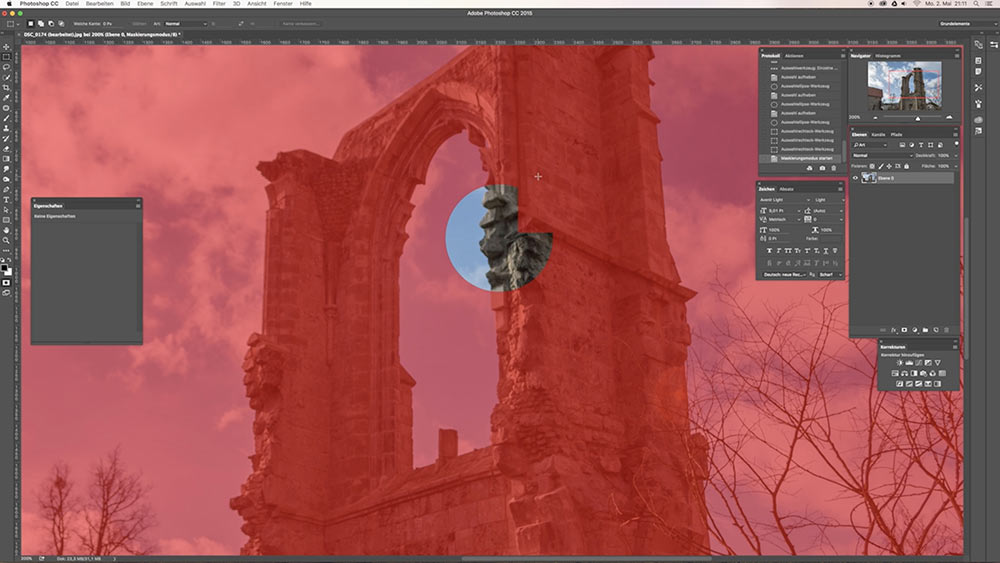Image resolution: width=1000 pixels, height=563 pixels.
Task: Click Ebene 0 layer thumbnail
Action: [868, 178]
